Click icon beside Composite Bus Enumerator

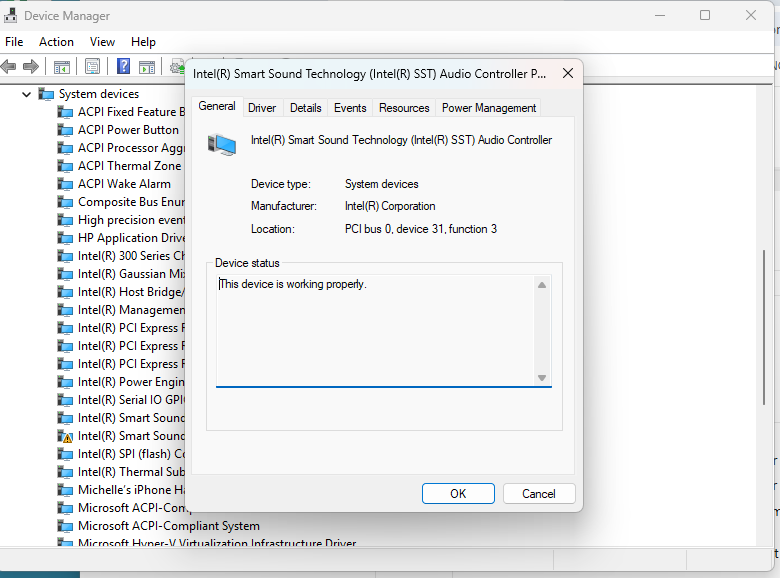pos(65,202)
